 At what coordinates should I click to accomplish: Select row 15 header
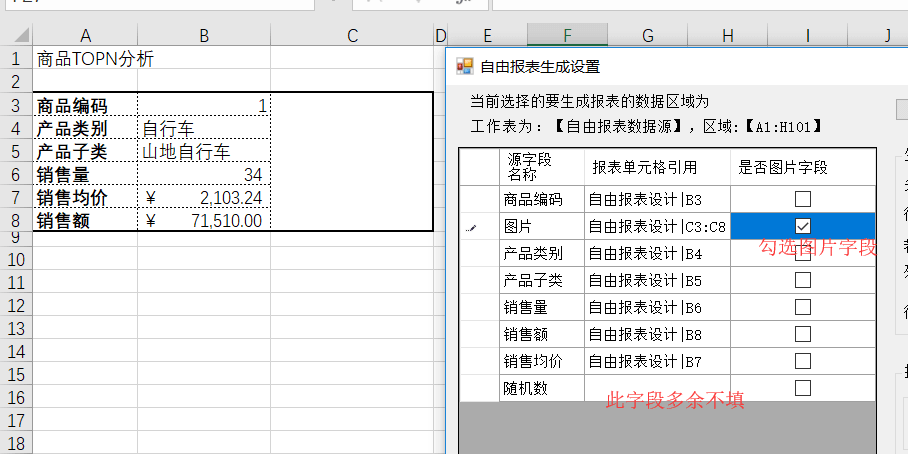click(x=16, y=375)
